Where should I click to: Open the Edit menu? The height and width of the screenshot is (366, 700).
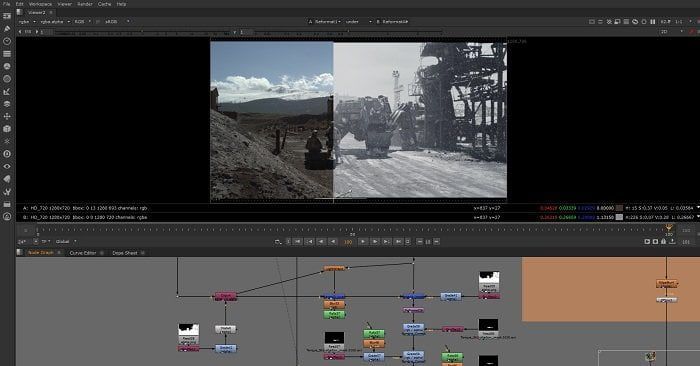(20, 4)
